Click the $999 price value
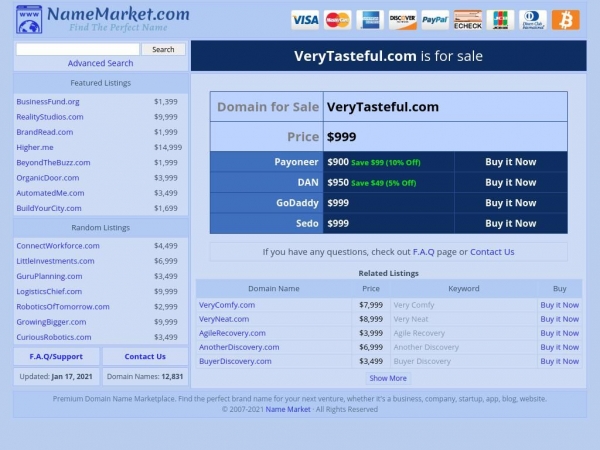600x450 pixels. [342, 137]
